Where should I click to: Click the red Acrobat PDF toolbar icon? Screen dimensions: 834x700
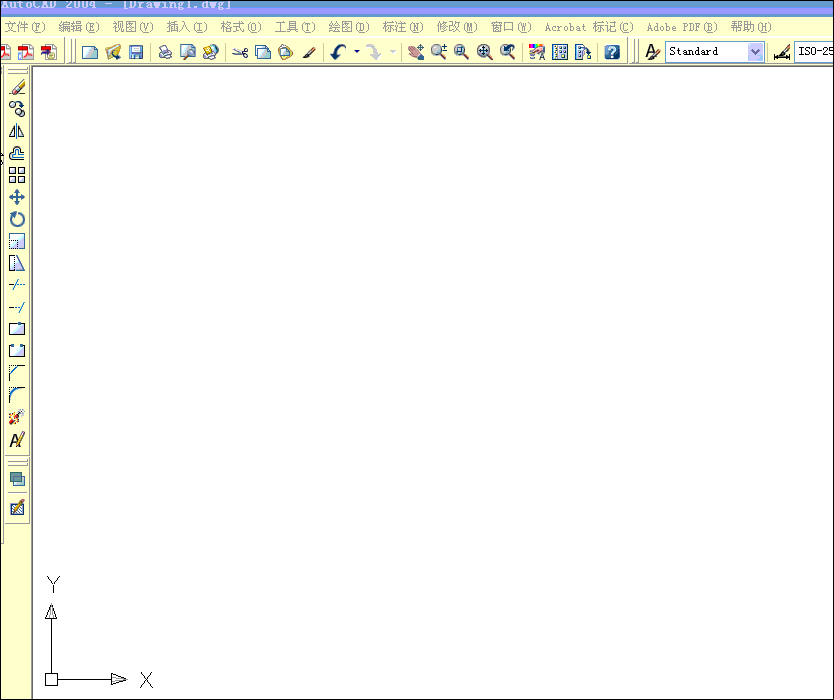(26, 52)
